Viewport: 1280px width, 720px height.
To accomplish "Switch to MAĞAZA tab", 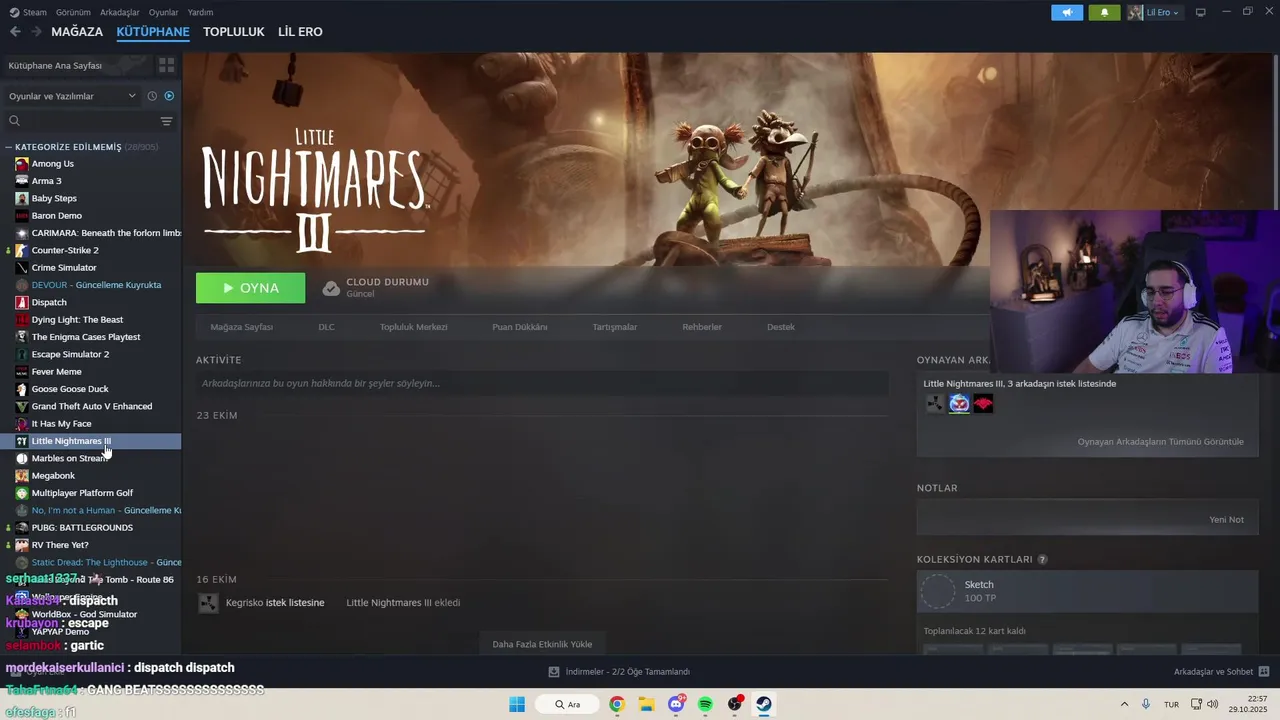I will (77, 32).
